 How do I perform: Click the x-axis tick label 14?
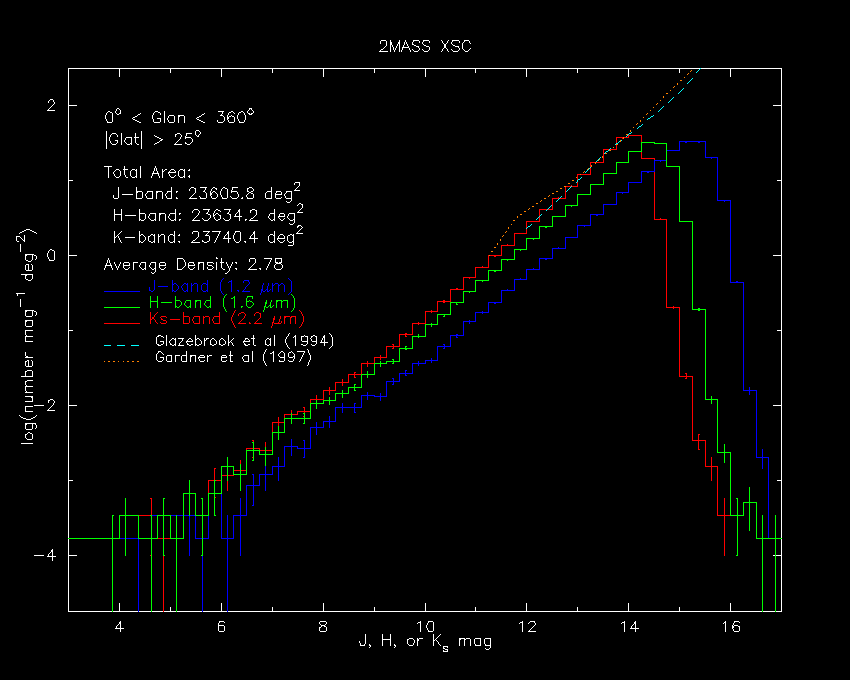[x=628, y=624]
